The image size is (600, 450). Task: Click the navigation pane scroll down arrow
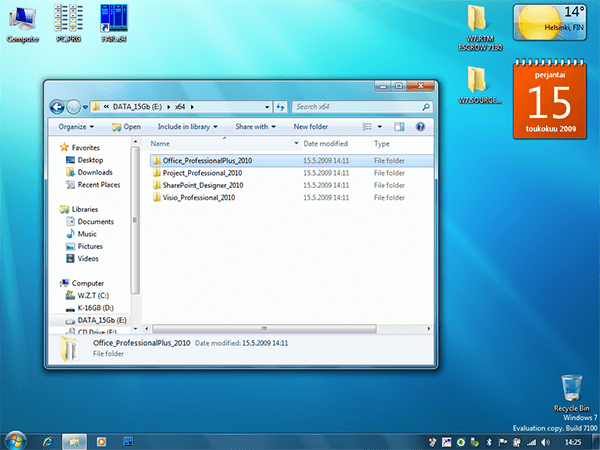click(135, 329)
